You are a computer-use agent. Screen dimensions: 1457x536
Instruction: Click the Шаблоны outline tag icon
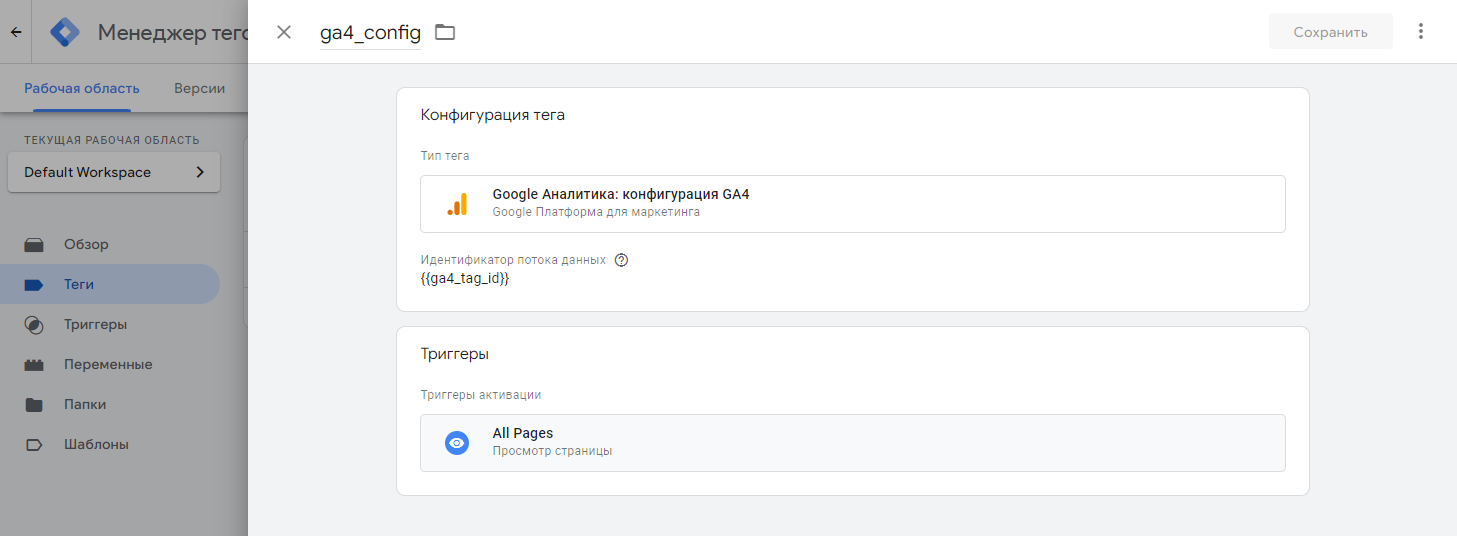click(34, 444)
